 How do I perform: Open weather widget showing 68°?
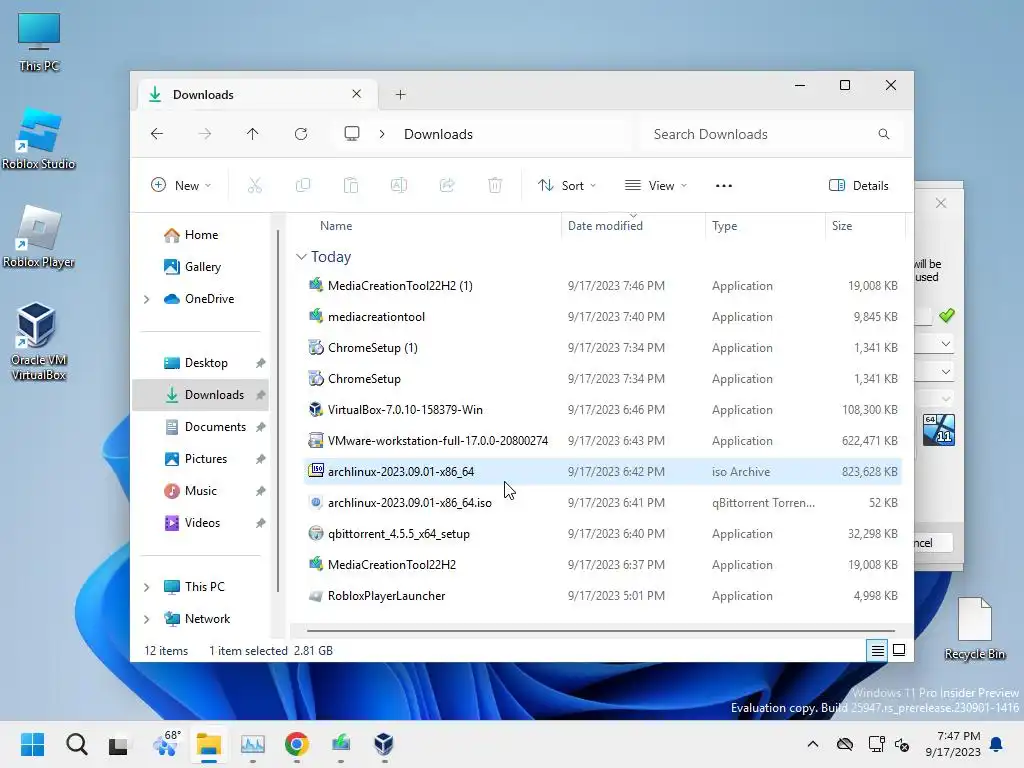(165, 743)
